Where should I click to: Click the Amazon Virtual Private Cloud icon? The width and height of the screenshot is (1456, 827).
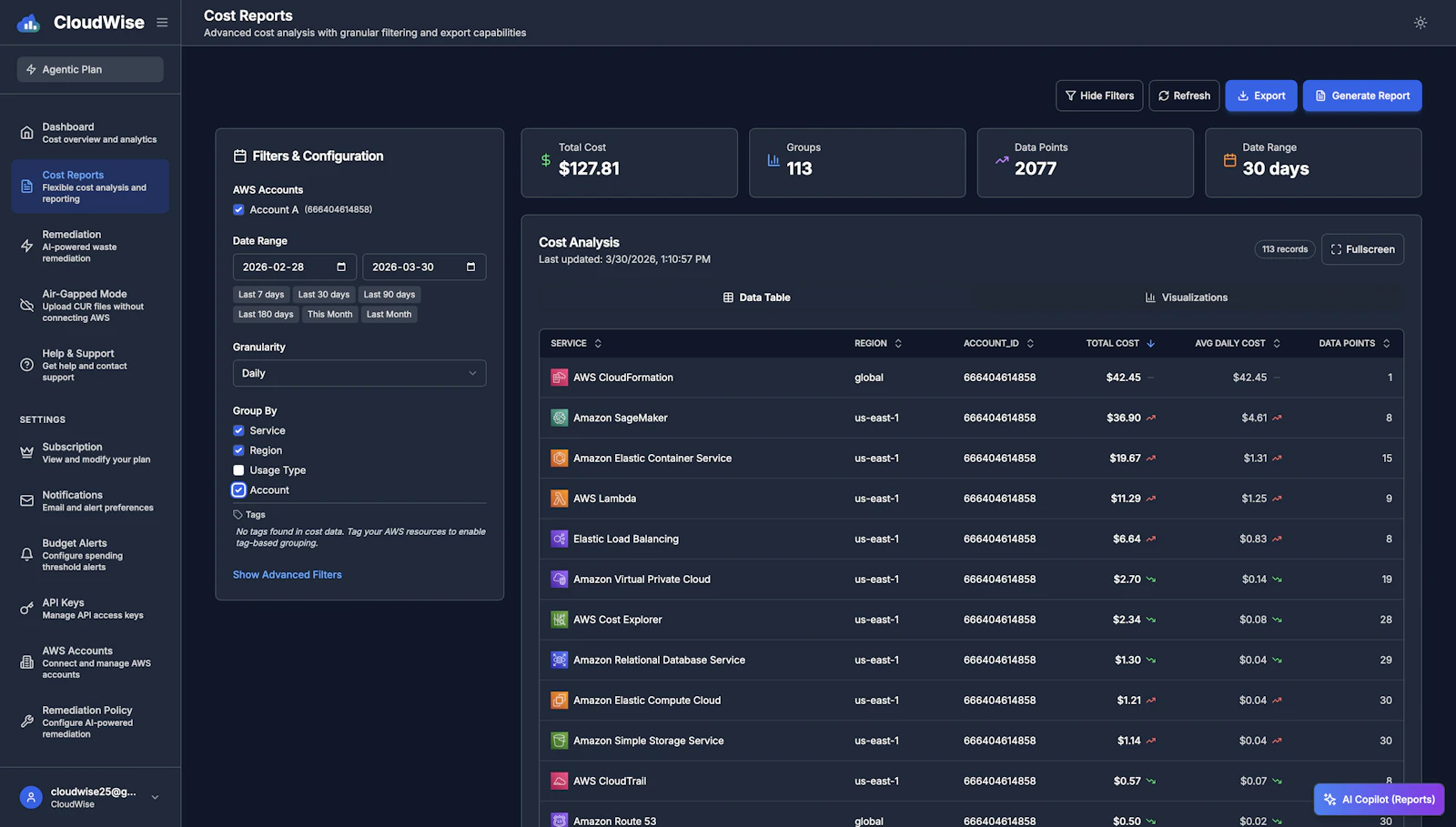(560, 580)
